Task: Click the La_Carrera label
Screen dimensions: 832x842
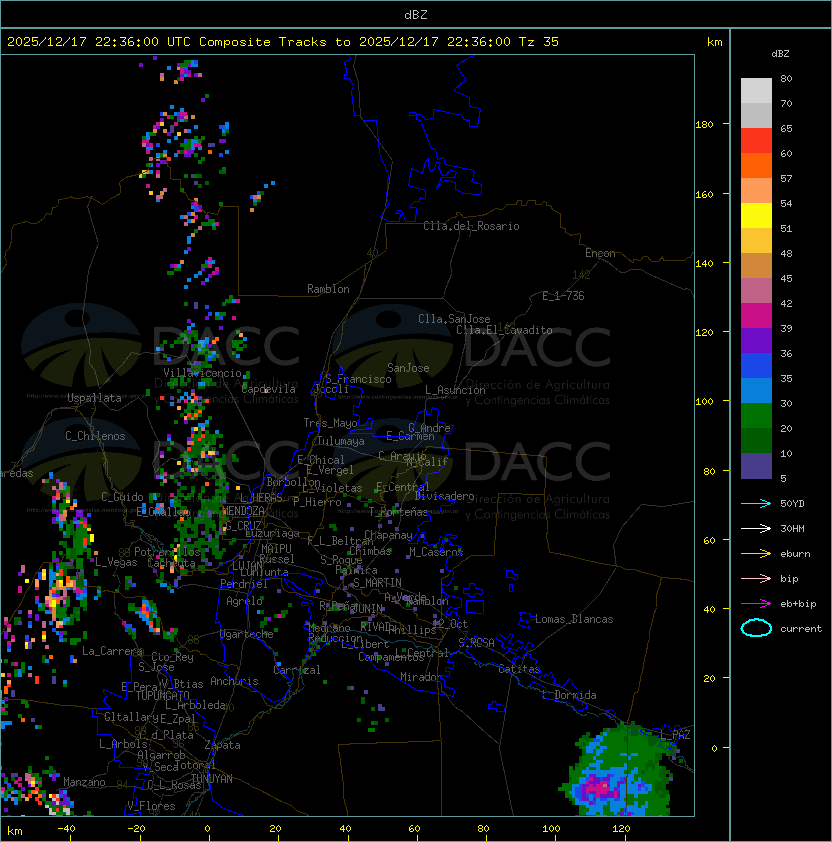Action: click(113, 651)
